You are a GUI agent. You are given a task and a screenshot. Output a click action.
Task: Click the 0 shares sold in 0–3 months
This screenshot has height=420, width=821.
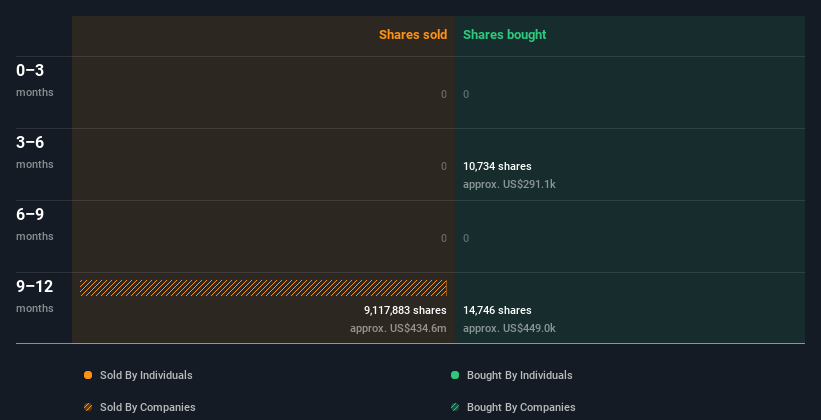[444, 94]
